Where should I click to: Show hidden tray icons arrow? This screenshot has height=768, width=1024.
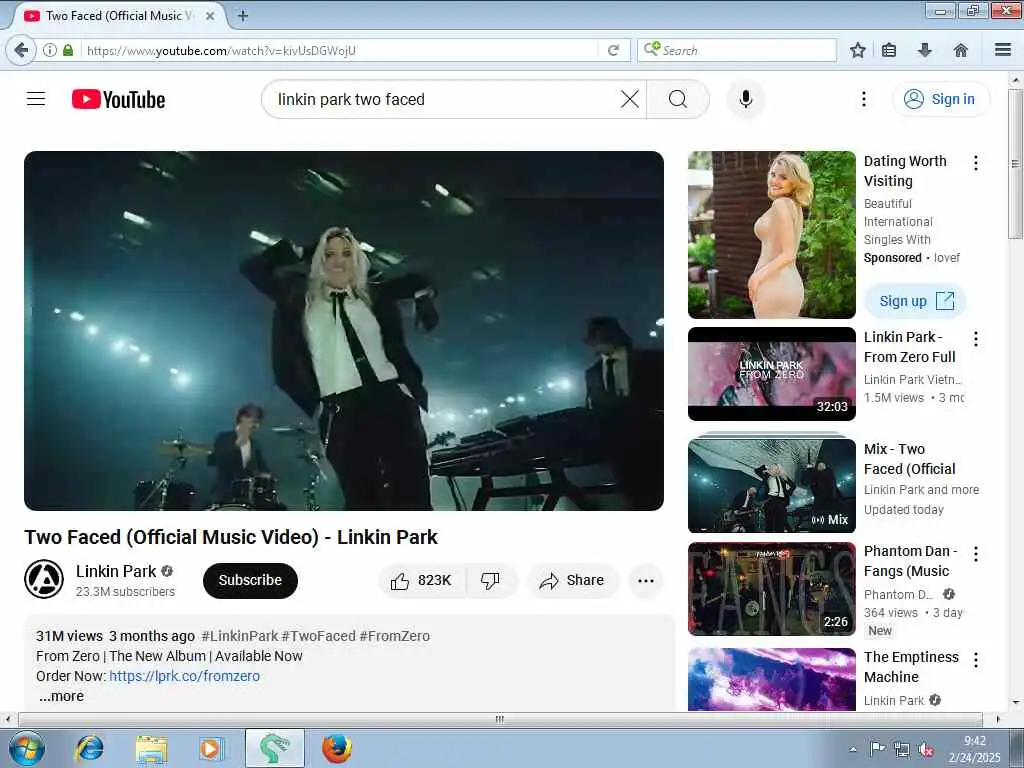click(x=853, y=750)
